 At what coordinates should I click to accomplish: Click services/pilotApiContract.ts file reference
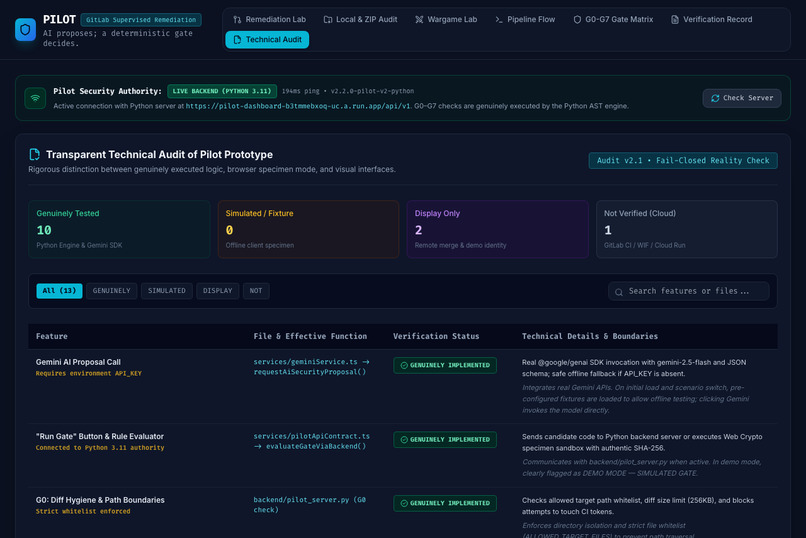click(312, 441)
